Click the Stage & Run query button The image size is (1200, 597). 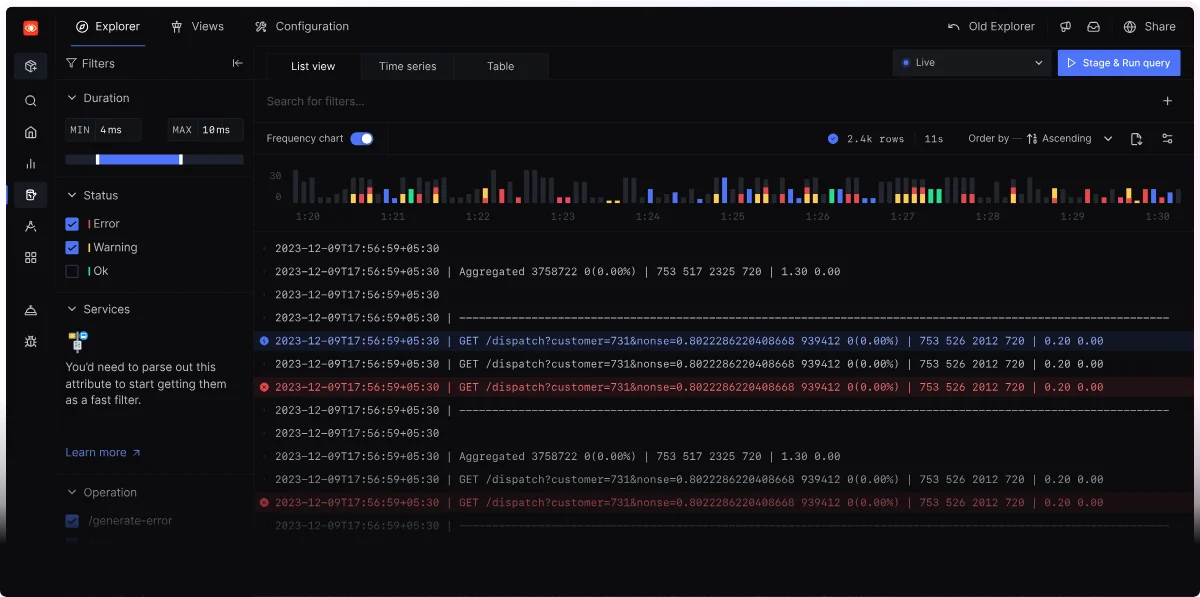pyautogui.click(x=1118, y=62)
